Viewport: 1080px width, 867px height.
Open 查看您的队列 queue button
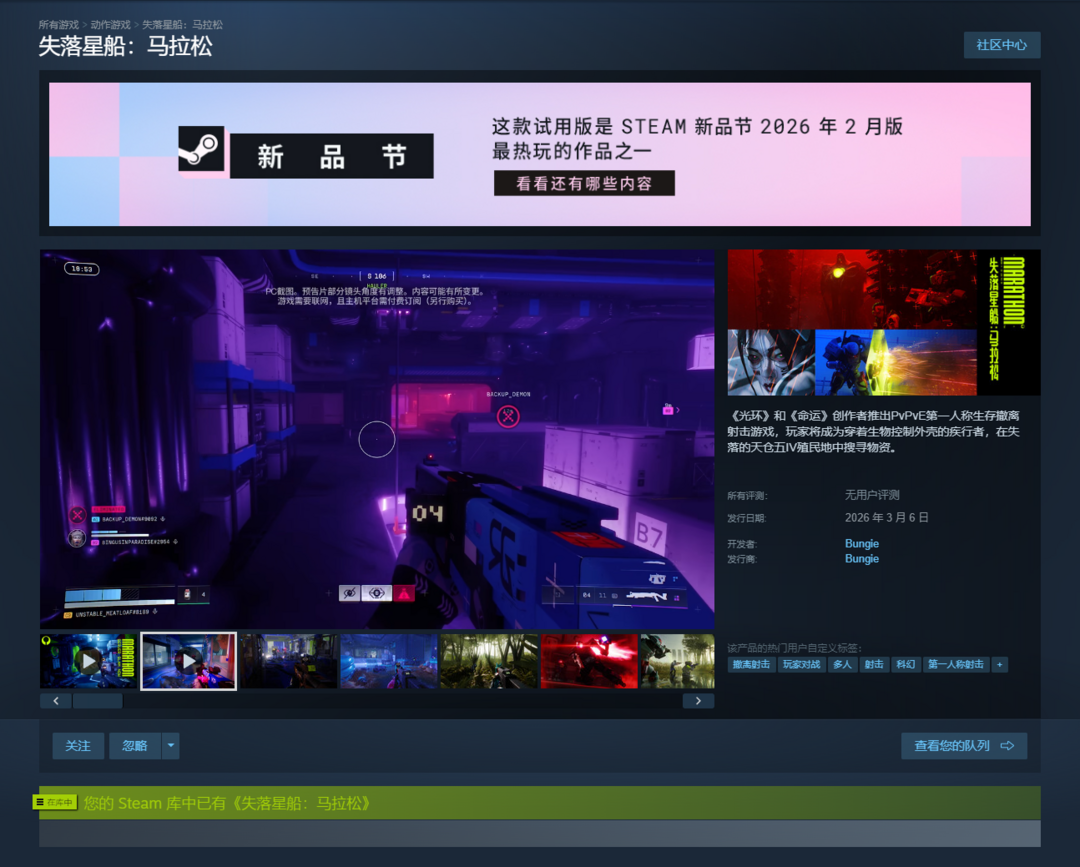963,746
